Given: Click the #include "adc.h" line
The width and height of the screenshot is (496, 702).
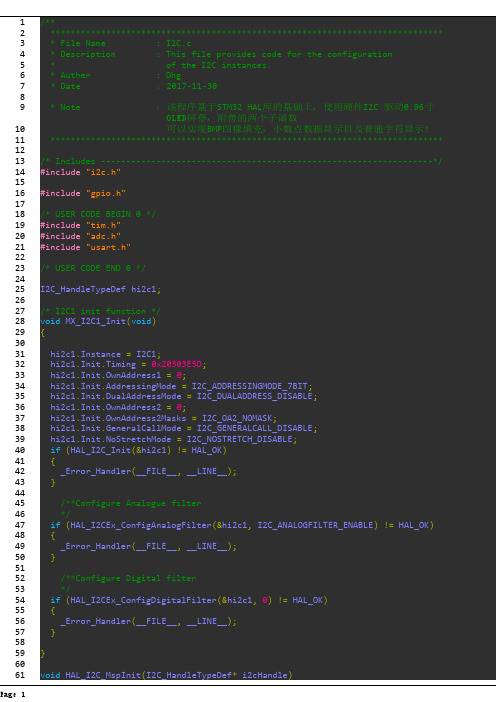Looking at the screenshot, I should 81,236.
